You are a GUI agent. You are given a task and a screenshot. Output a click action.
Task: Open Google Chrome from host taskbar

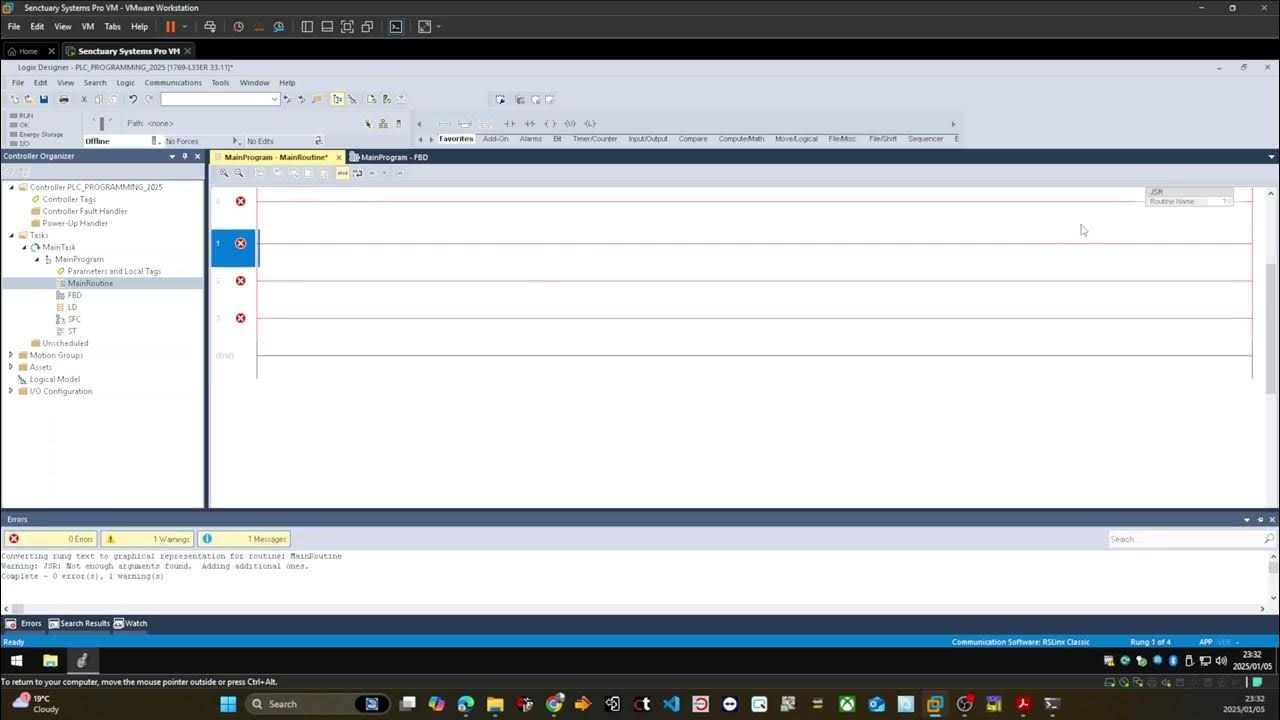554,704
